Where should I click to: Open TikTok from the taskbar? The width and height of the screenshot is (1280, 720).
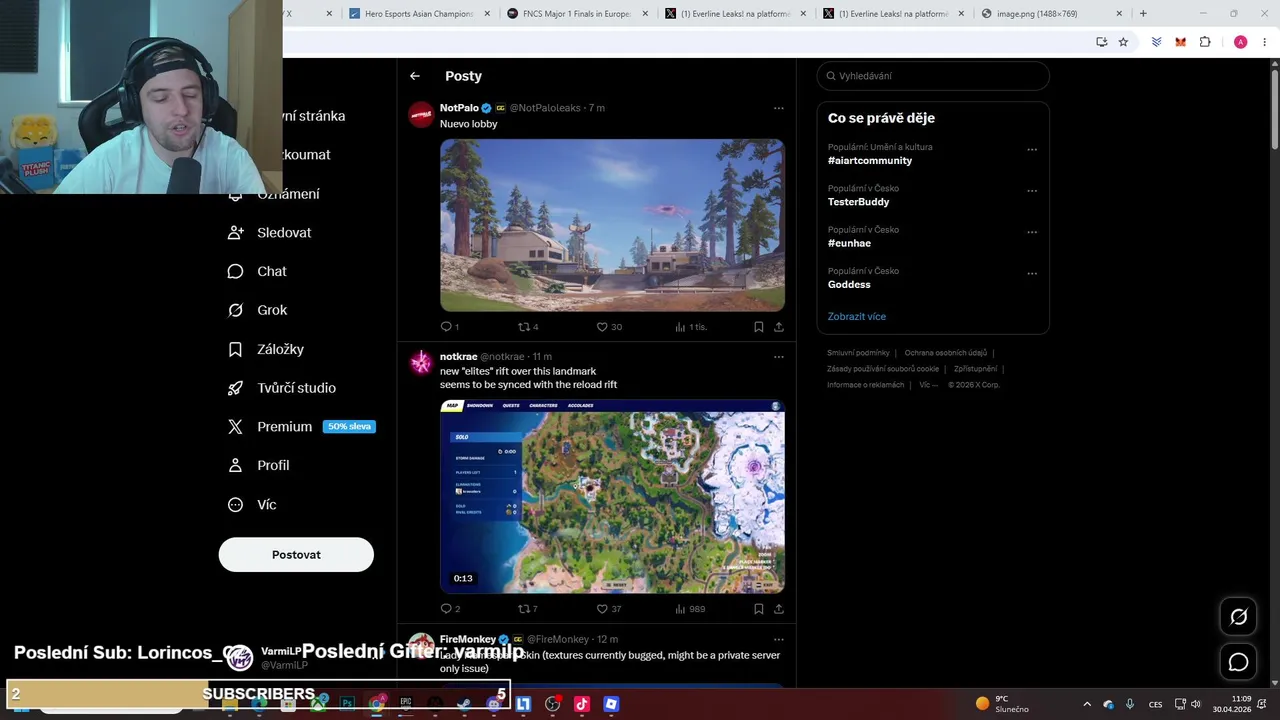tap(582, 704)
